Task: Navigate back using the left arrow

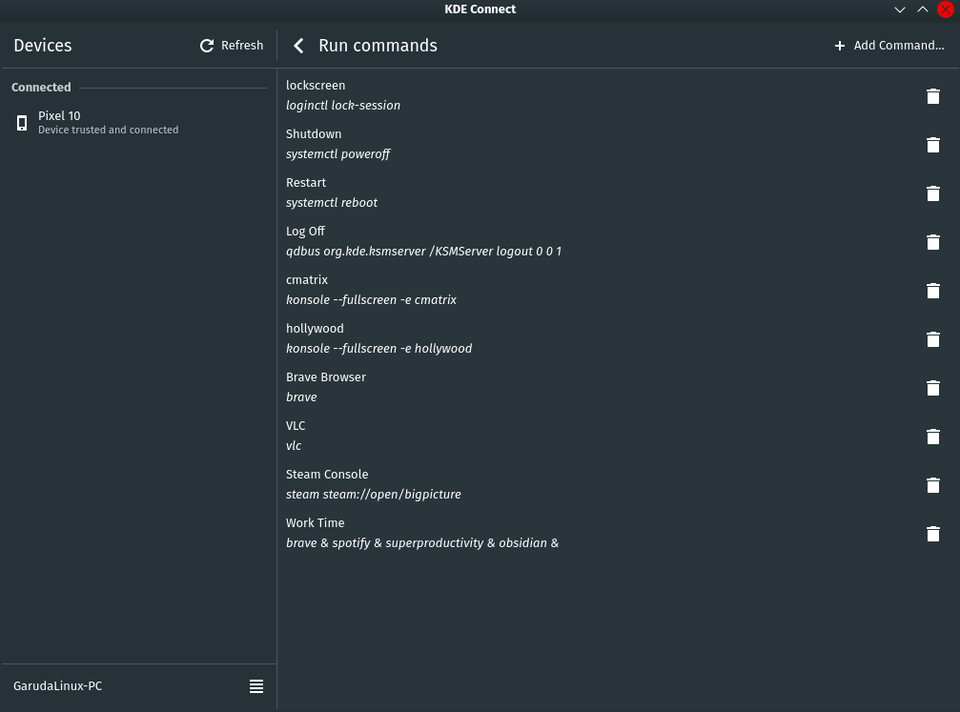Action: point(297,45)
